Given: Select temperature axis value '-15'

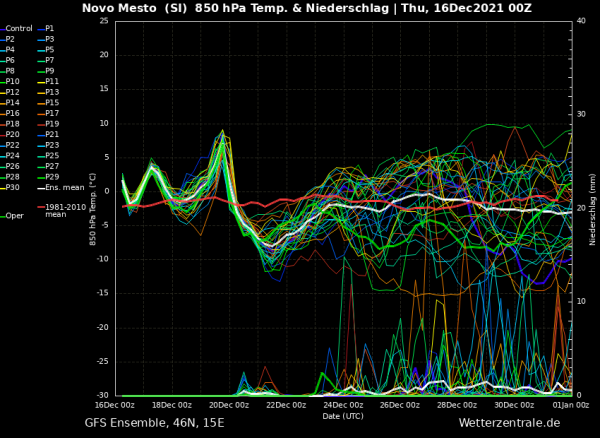Looking at the screenshot, I should (102, 293).
